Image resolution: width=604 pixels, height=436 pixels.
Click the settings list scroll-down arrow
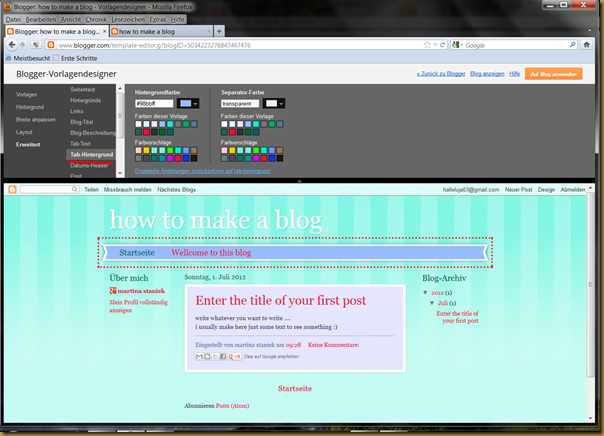tap(120, 173)
